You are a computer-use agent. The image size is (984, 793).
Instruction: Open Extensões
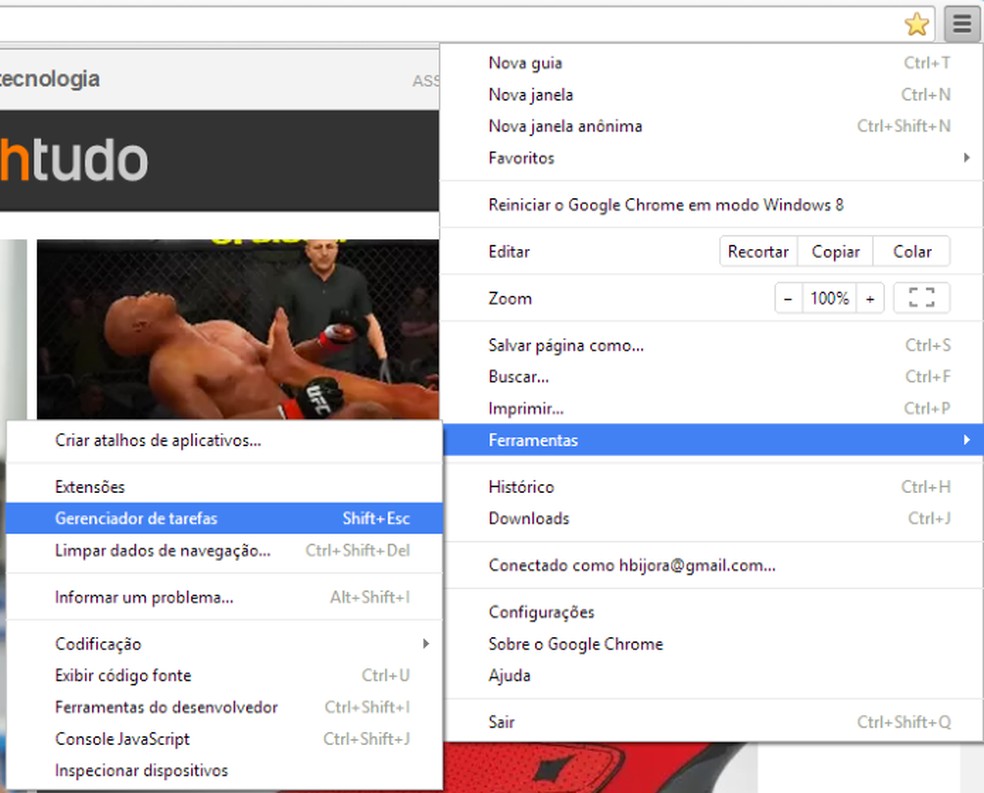tap(88, 486)
